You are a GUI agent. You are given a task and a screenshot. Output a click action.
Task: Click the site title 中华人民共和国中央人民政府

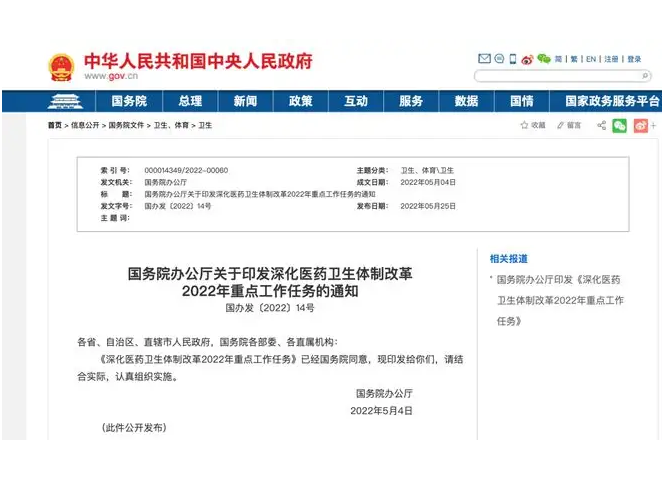pos(198,61)
